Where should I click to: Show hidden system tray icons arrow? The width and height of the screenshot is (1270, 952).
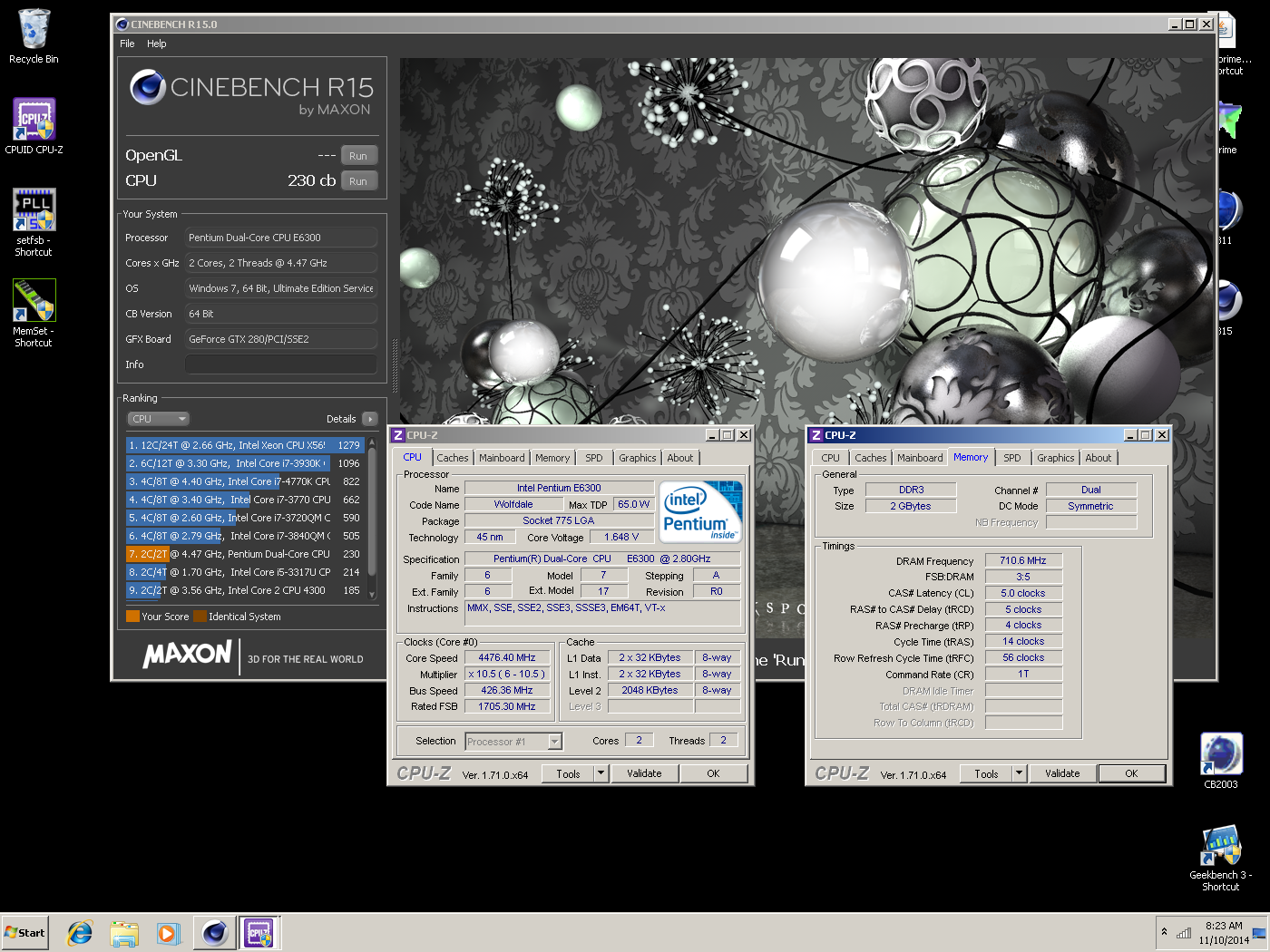[1164, 932]
